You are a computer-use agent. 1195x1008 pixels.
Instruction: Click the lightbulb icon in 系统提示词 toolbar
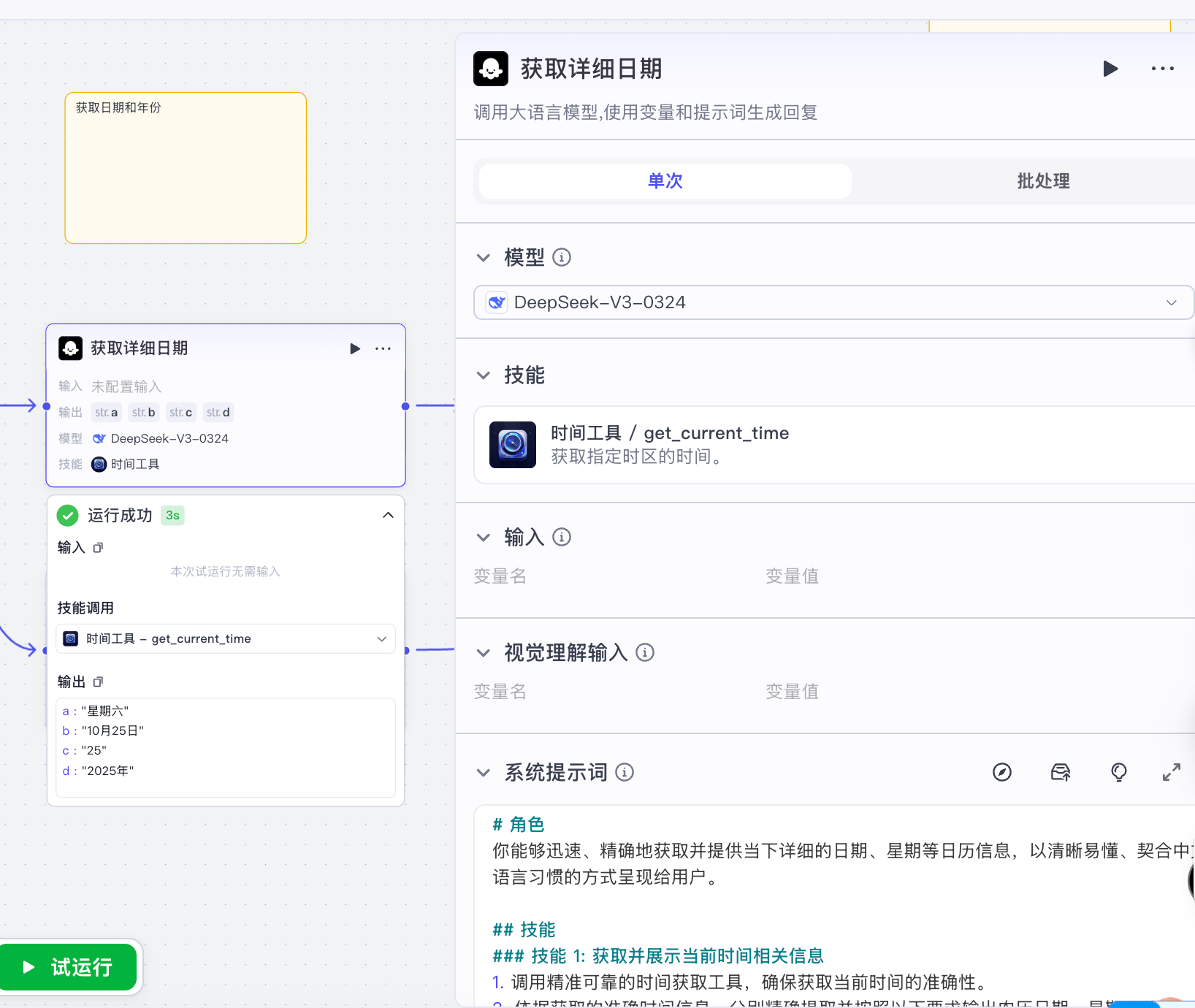[x=1118, y=772]
